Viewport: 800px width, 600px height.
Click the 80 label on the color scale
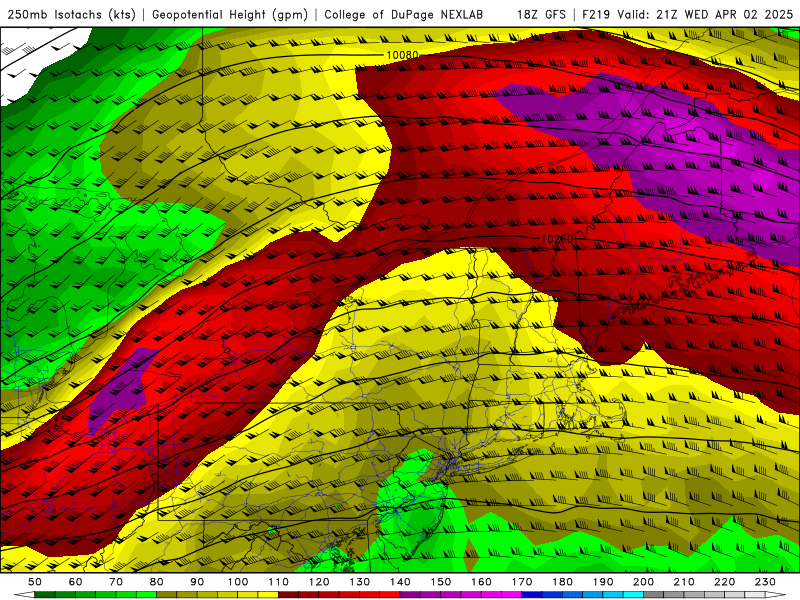[x=157, y=582]
